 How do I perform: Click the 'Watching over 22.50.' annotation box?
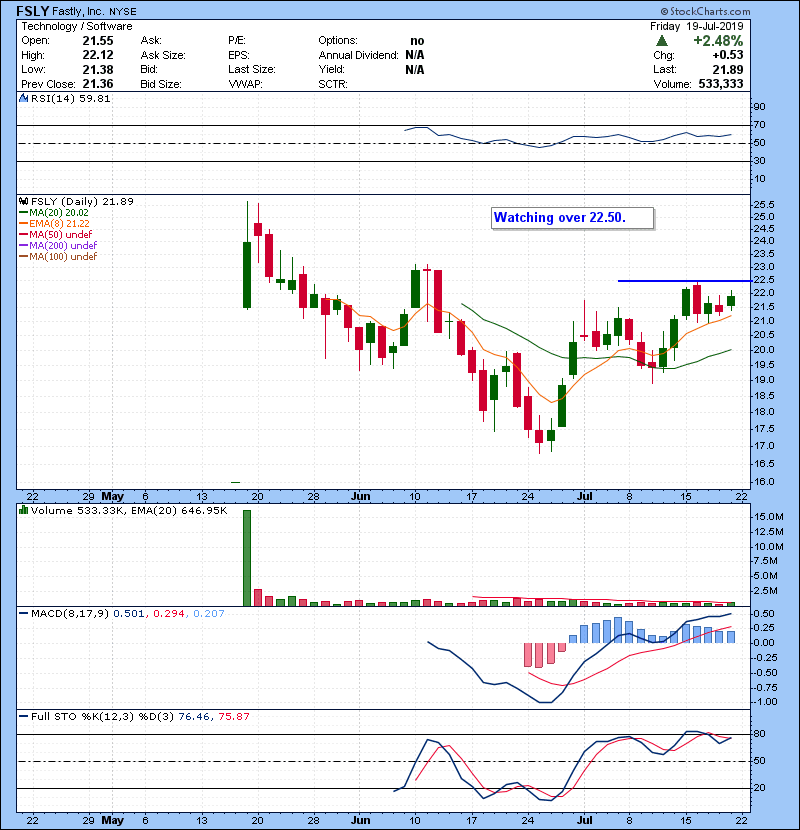coord(572,218)
